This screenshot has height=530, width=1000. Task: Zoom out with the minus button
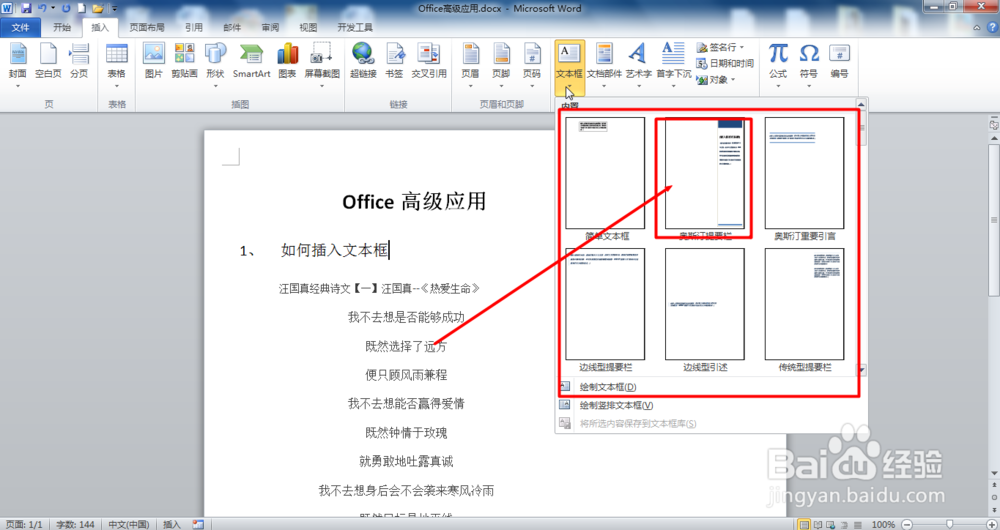(x=907, y=524)
